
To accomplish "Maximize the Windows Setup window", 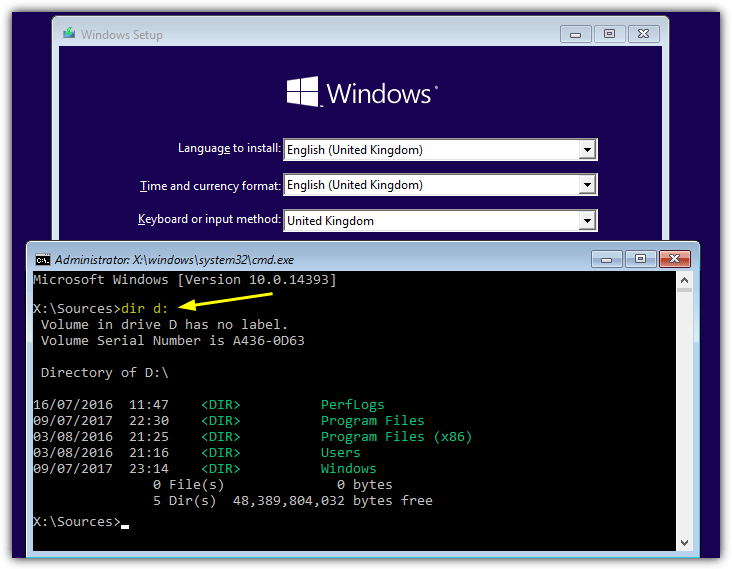I will (609, 34).
